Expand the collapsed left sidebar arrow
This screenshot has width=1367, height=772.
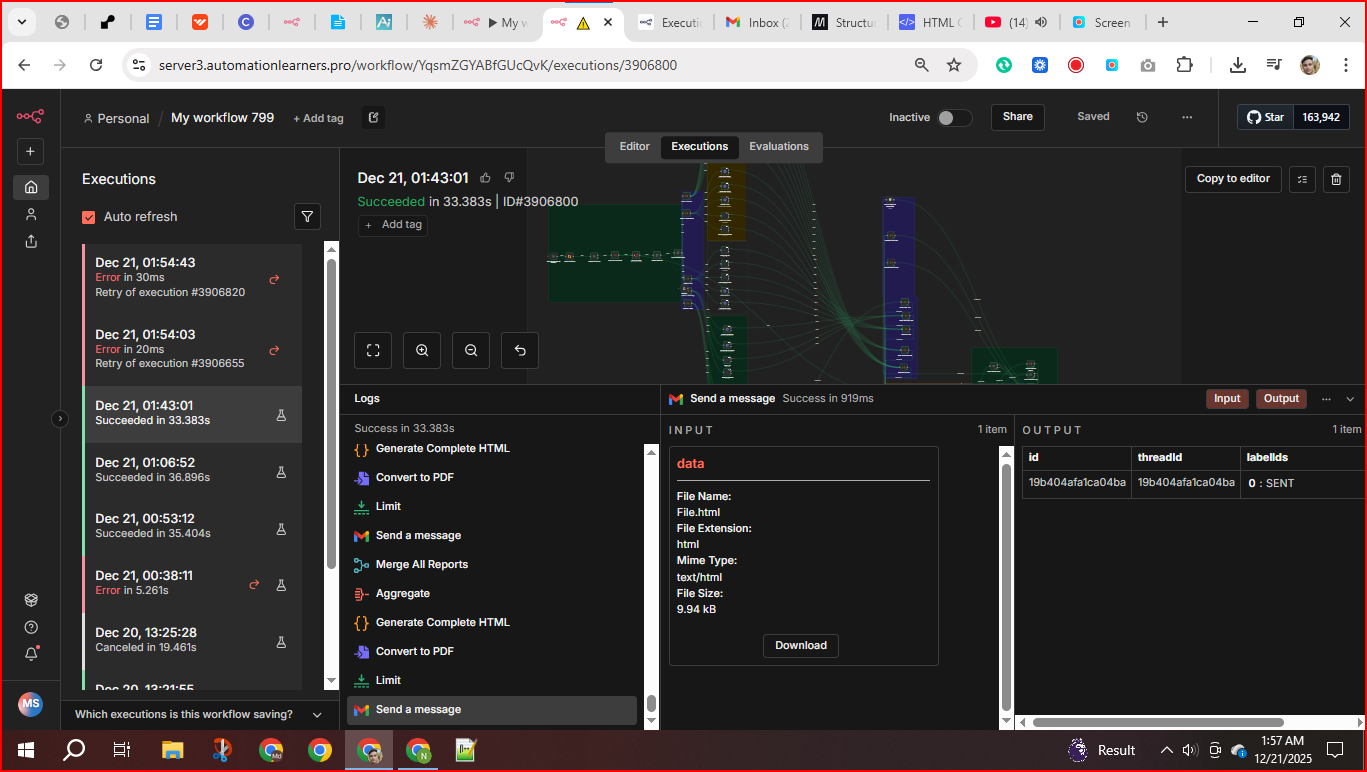[60, 419]
